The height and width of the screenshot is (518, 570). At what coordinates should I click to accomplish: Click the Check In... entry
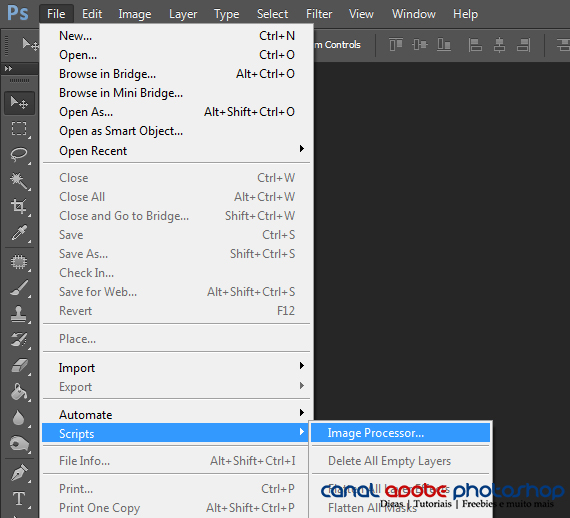click(x=176, y=273)
